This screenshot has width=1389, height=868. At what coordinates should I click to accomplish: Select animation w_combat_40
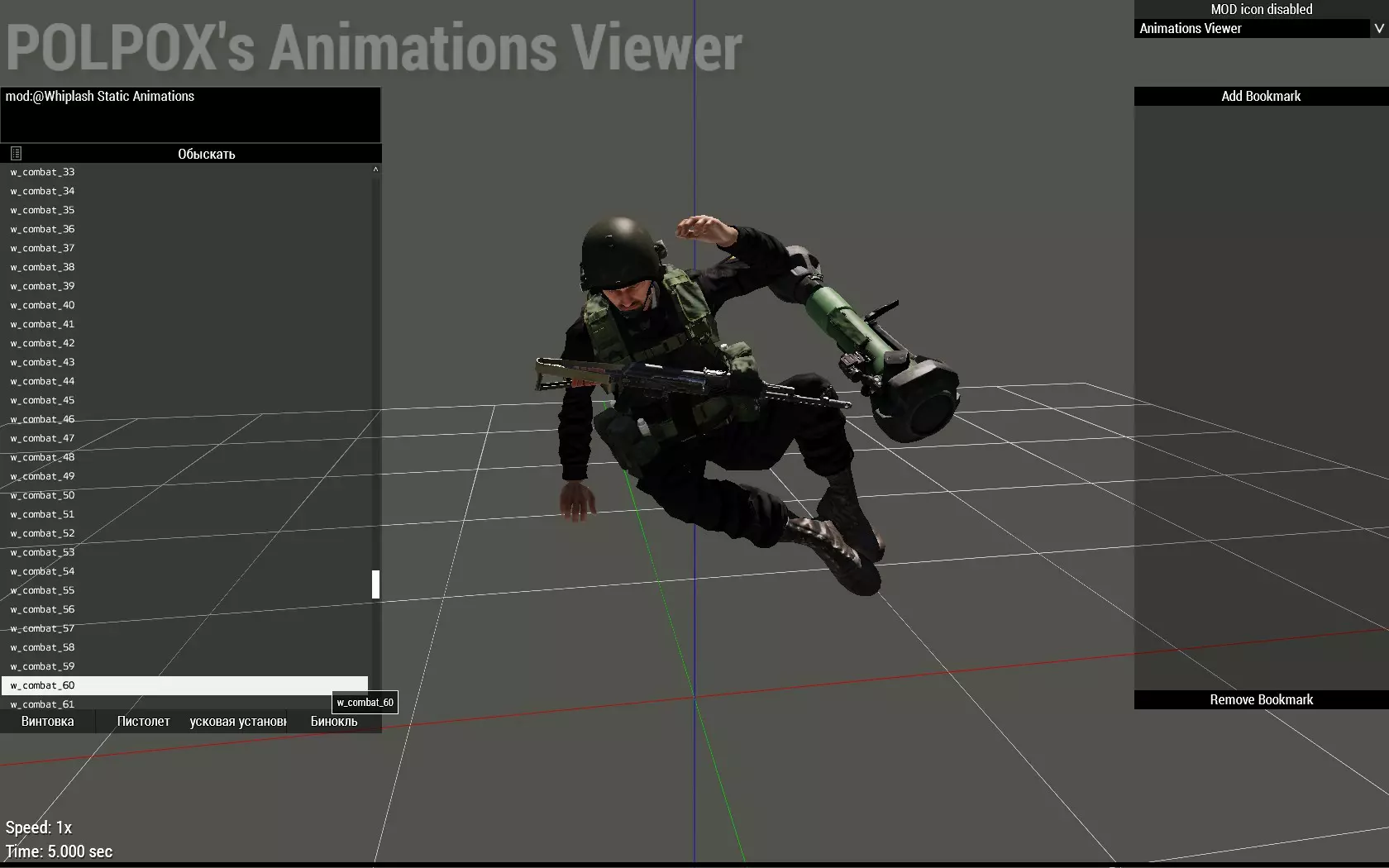click(185, 305)
